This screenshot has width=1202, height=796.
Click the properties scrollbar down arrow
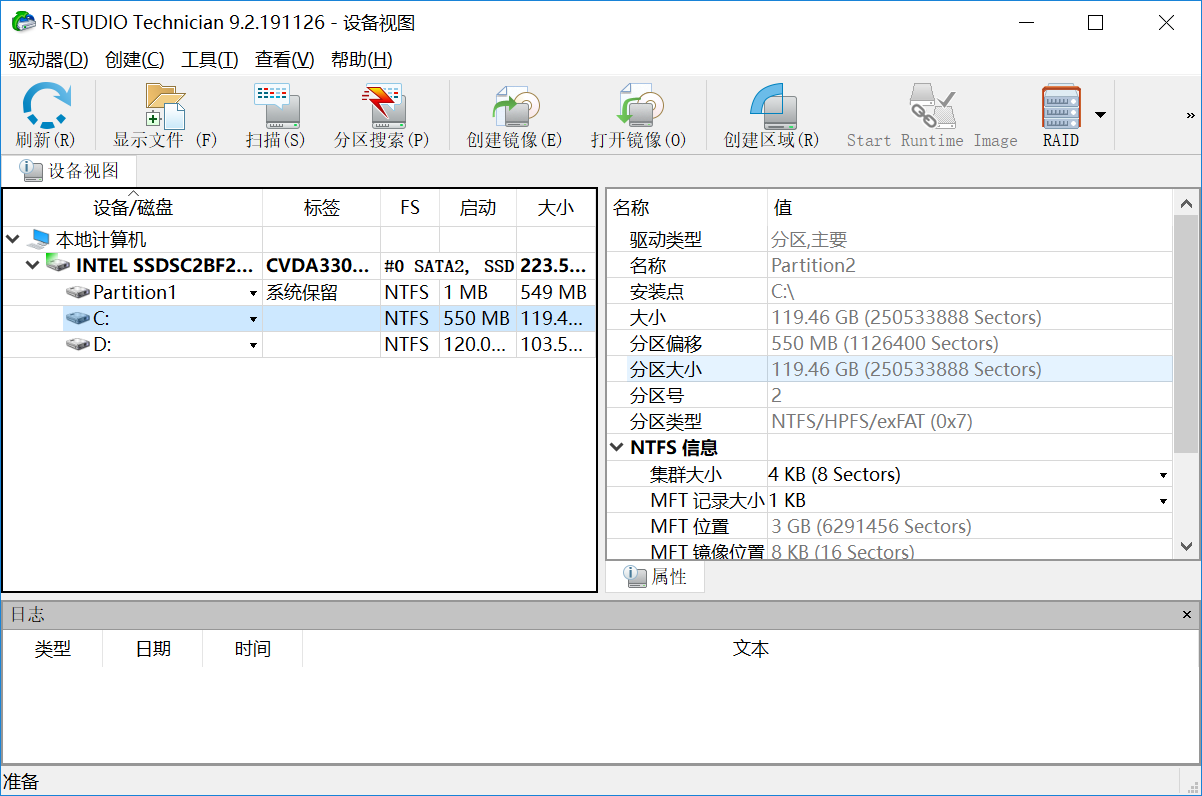pos(1186,546)
